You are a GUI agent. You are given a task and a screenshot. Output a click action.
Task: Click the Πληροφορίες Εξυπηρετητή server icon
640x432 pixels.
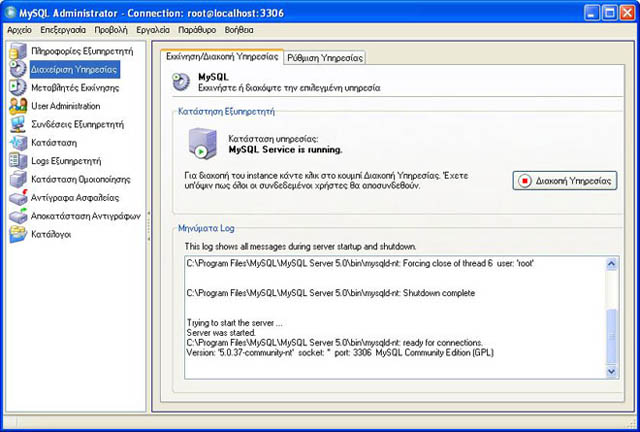18,51
